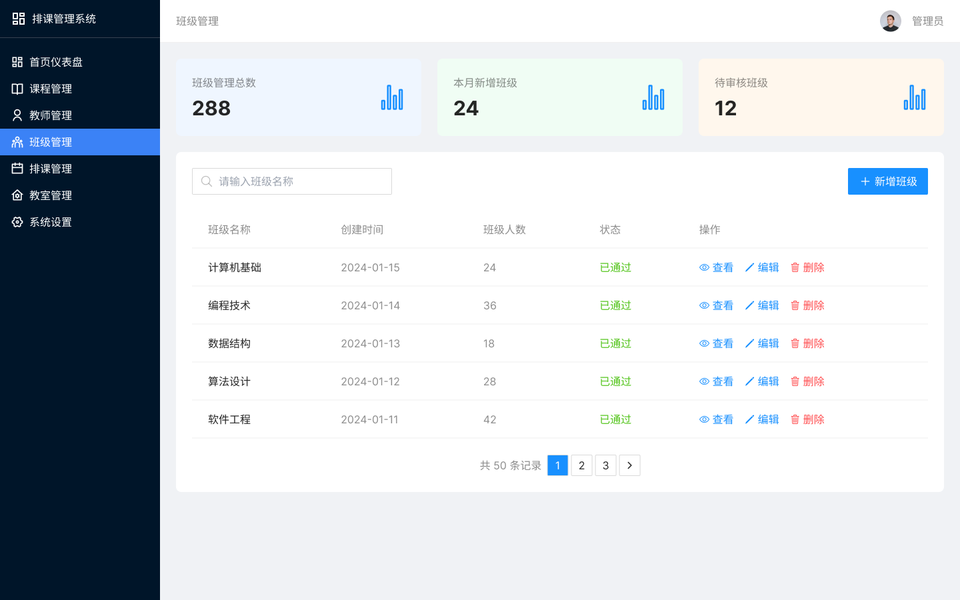The height and width of the screenshot is (600, 960).
Task: Click the house icon next to 教室管理
Action: click(x=17, y=195)
